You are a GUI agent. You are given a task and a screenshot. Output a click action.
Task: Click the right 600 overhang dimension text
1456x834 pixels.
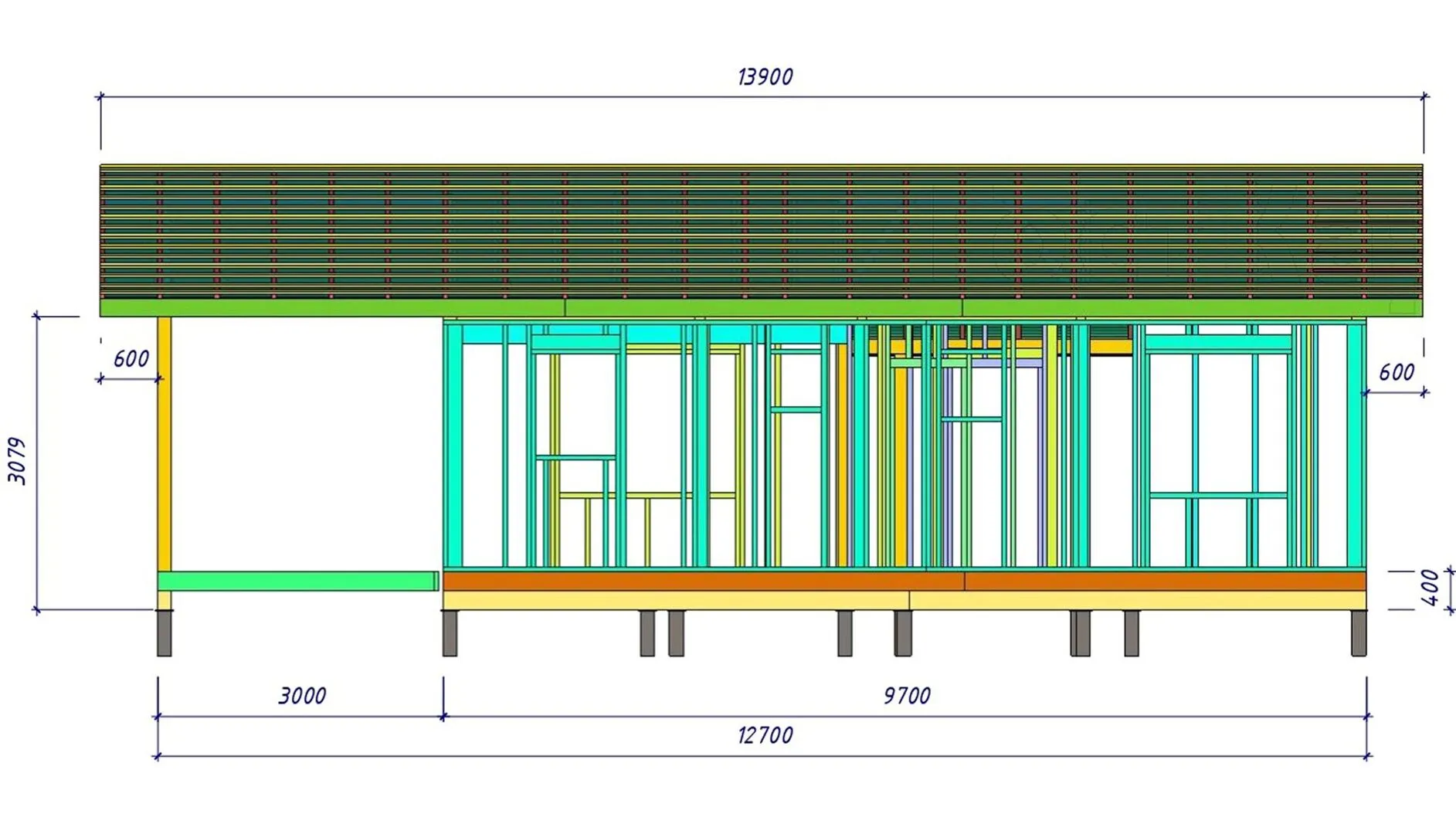pos(1397,372)
